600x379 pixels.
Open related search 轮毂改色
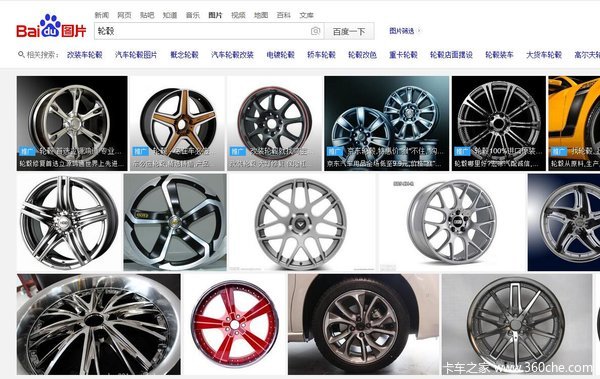(x=362, y=55)
